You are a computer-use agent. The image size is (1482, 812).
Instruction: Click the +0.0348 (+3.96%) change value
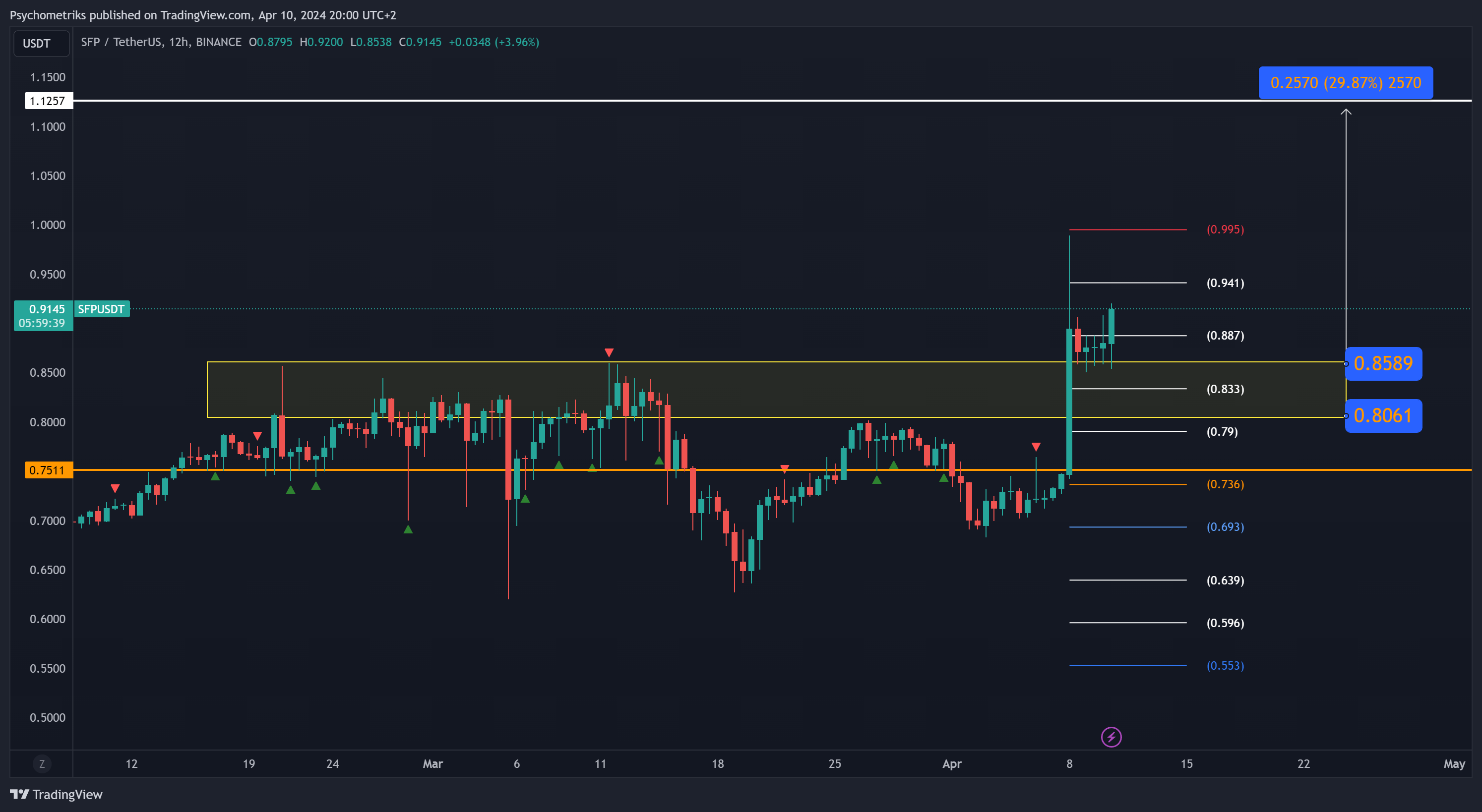click(x=494, y=42)
